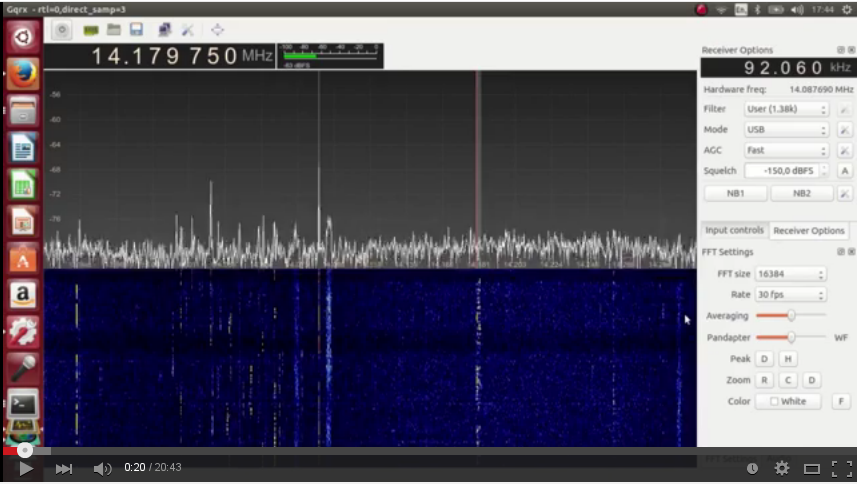Click the load settings folder icon
Image resolution: width=857 pixels, height=484 pixels.
tap(113, 30)
